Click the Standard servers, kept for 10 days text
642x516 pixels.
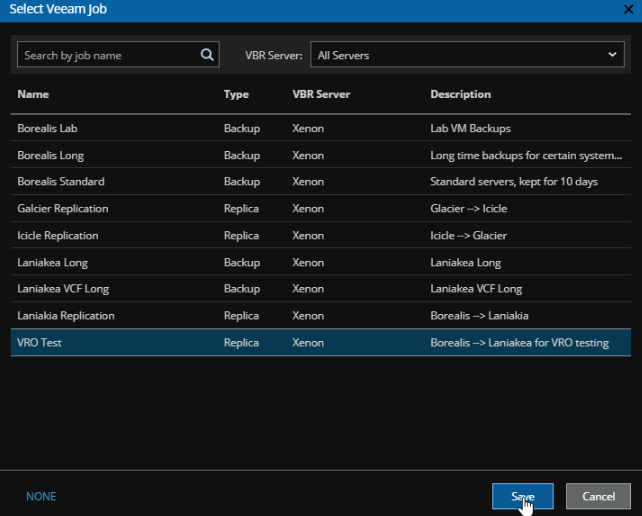coord(514,182)
